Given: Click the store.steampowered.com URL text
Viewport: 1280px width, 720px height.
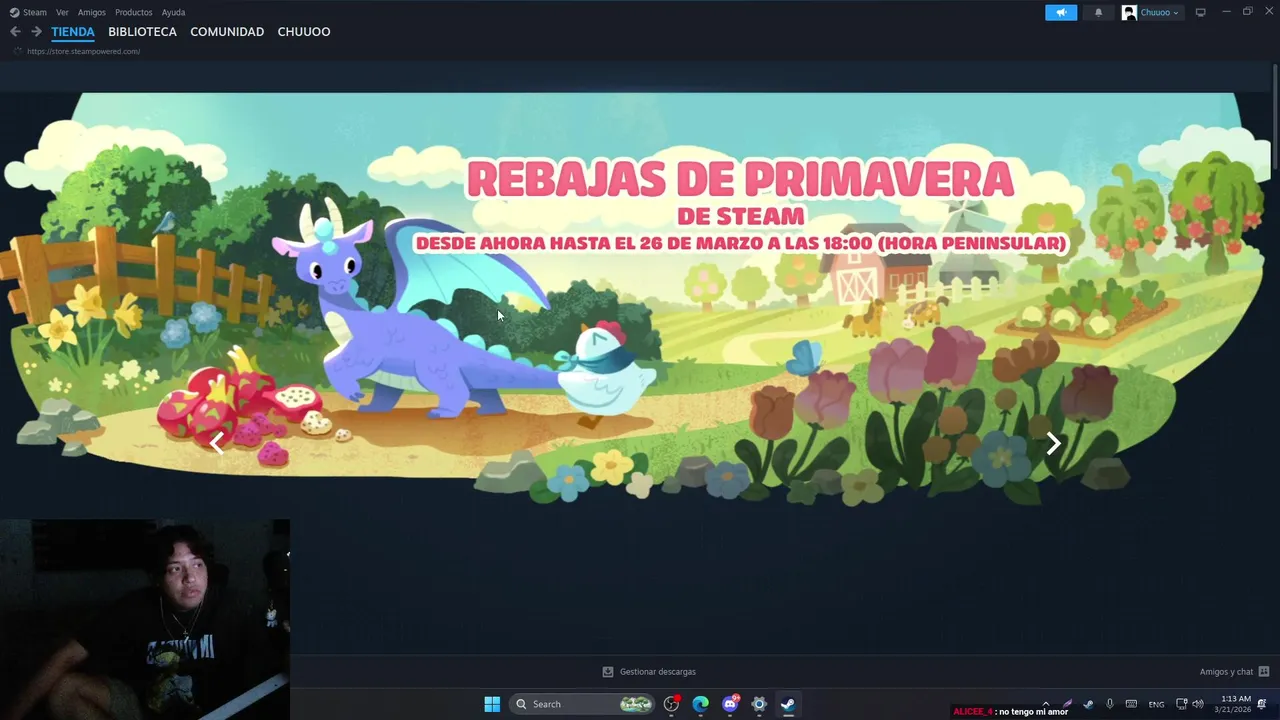Looking at the screenshot, I should click(x=83, y=51).
